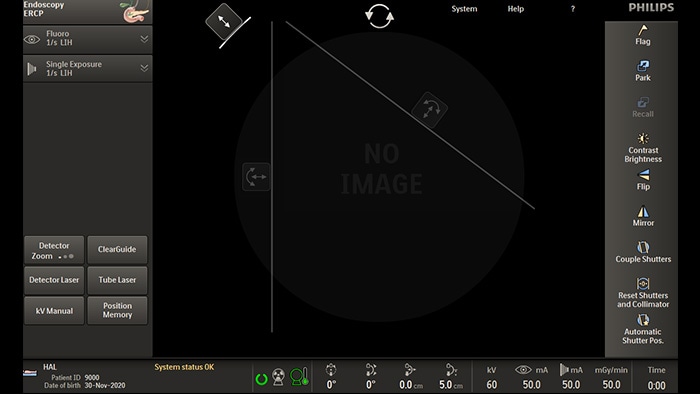Screen dimensions: 700x394
Task: Click the radiation status icon
Action: (279, 377)
